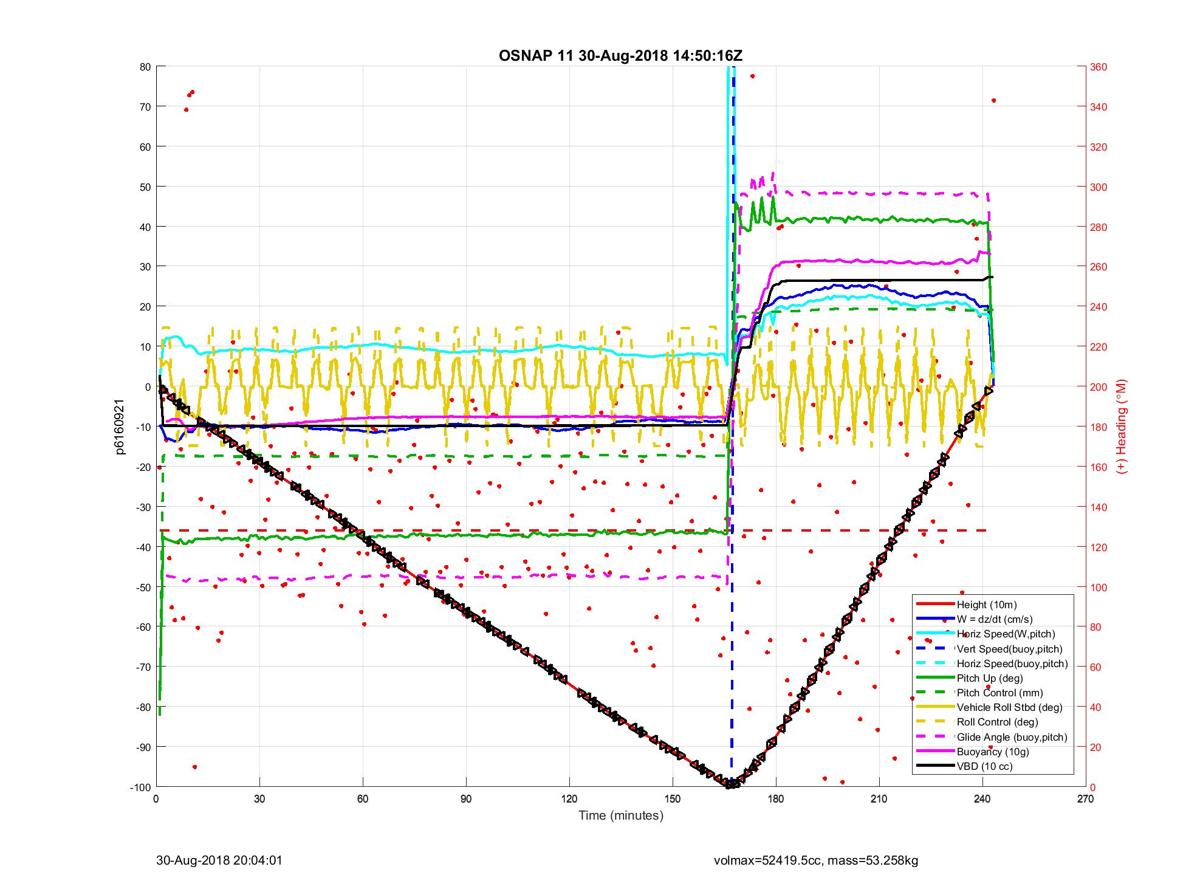This screenshot has height=885, width=1200.
Task: Click the x-axis tick label '120'
Action: [x=569, y=800]
